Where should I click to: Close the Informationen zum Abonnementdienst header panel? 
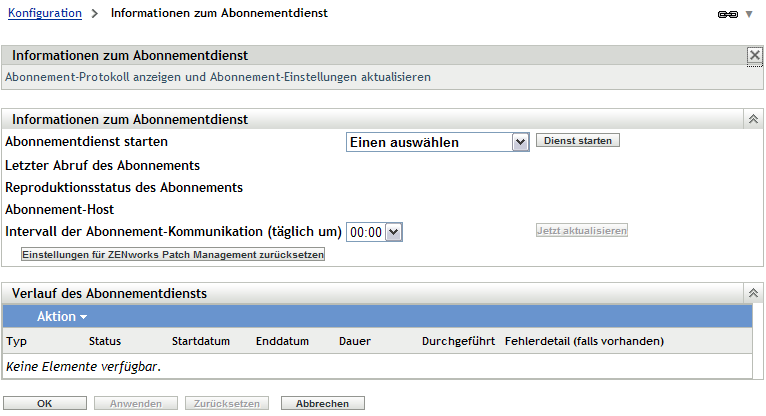tap(754, 56)
